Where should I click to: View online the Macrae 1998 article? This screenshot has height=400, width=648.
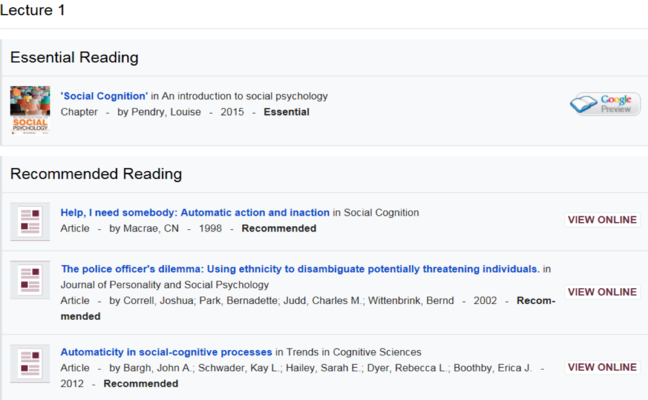601,220
